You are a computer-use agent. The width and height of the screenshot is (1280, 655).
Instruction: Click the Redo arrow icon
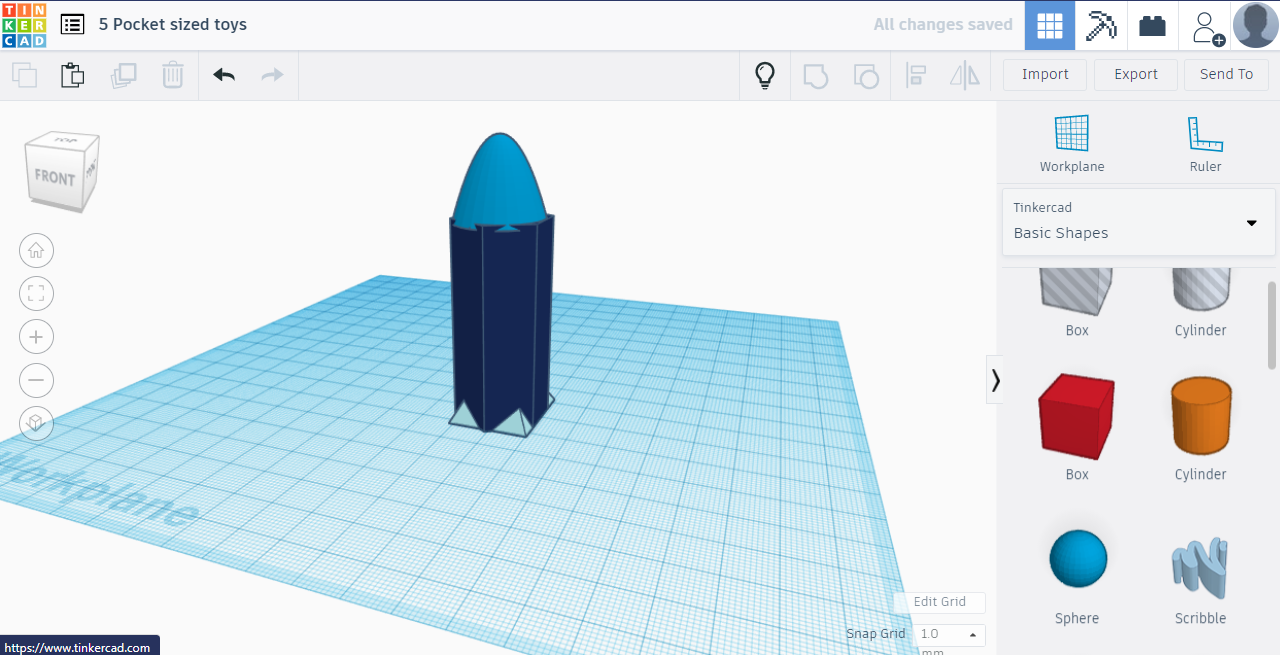click(271, 74)
